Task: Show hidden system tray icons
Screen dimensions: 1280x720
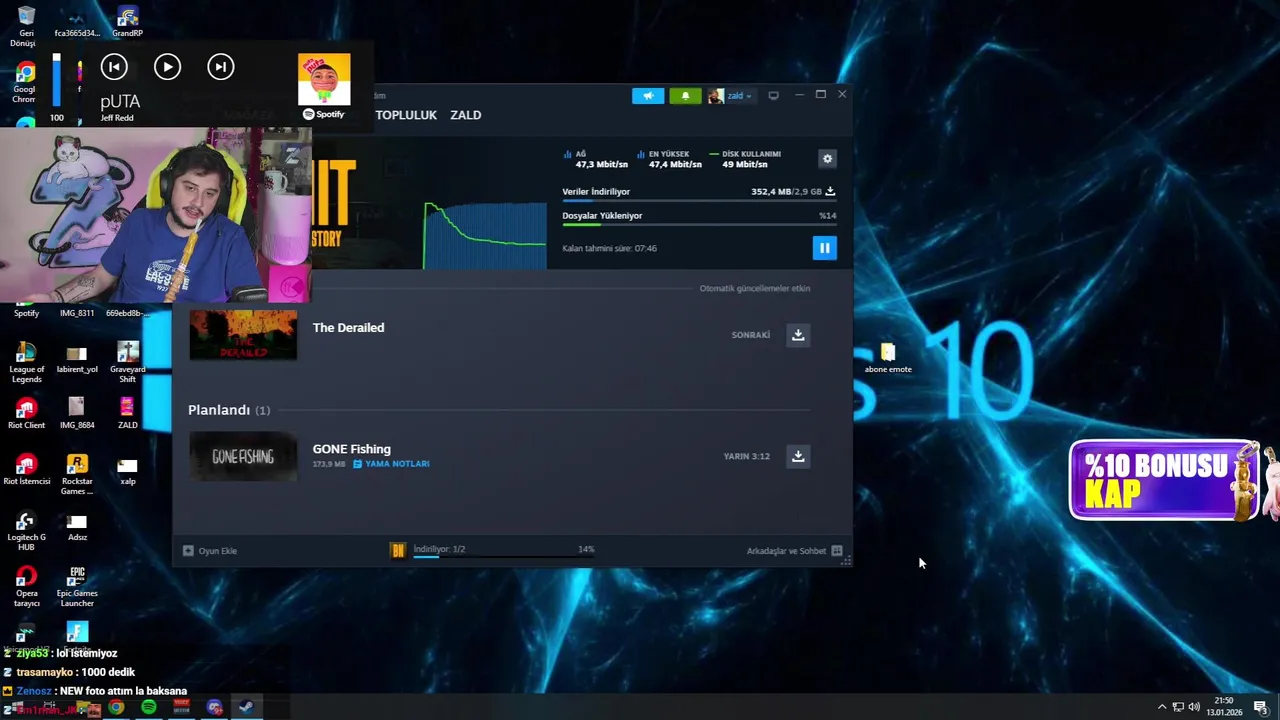Action: point(1162,707)
